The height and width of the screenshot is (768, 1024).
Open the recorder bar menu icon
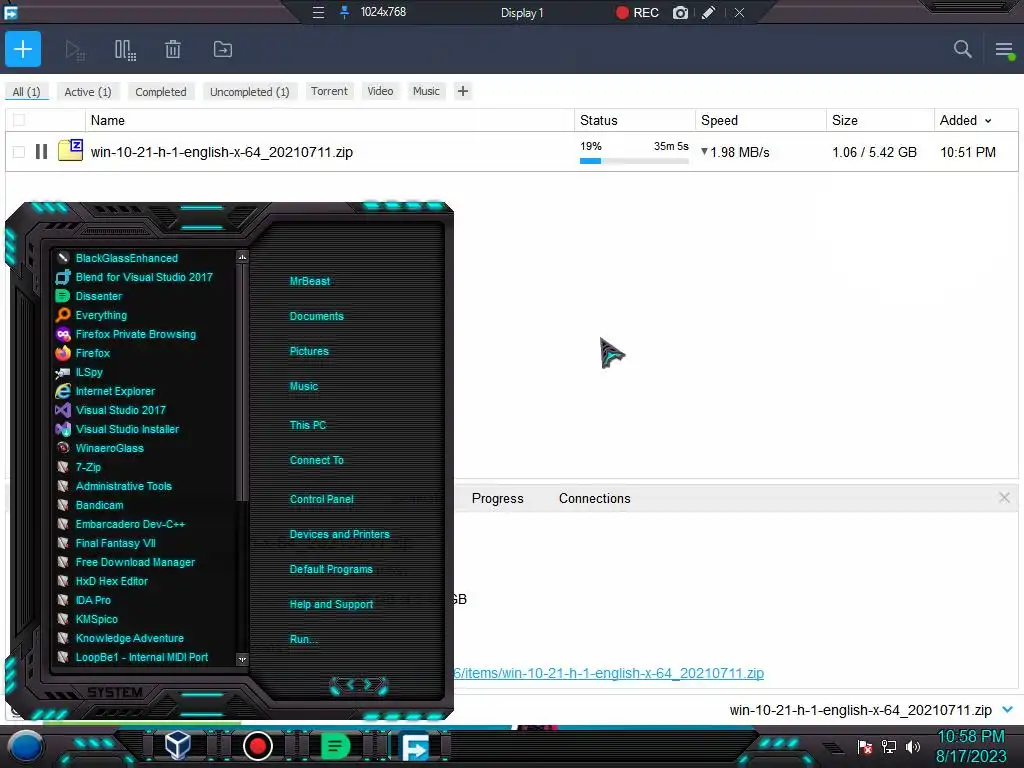click(x=318, y=12)
